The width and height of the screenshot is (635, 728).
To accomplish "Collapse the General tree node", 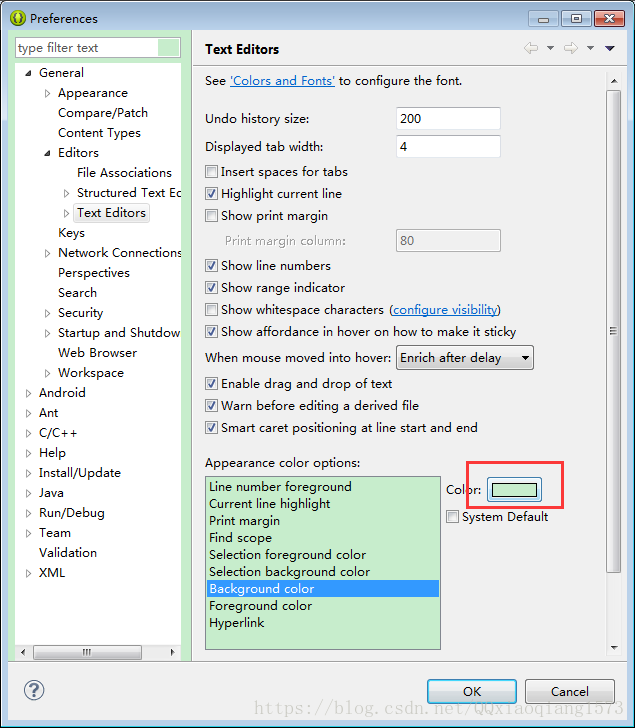I will pyautogui.click(x=28, y=73).
